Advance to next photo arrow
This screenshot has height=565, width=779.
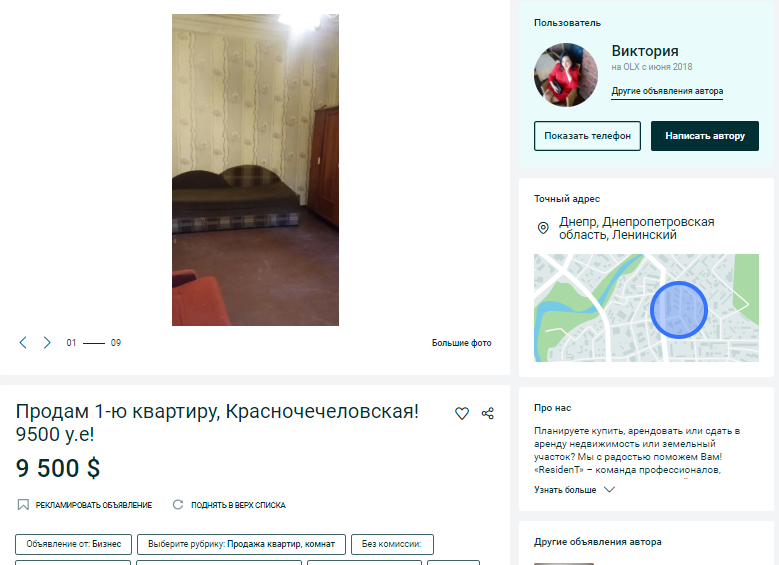coord(47,342)
